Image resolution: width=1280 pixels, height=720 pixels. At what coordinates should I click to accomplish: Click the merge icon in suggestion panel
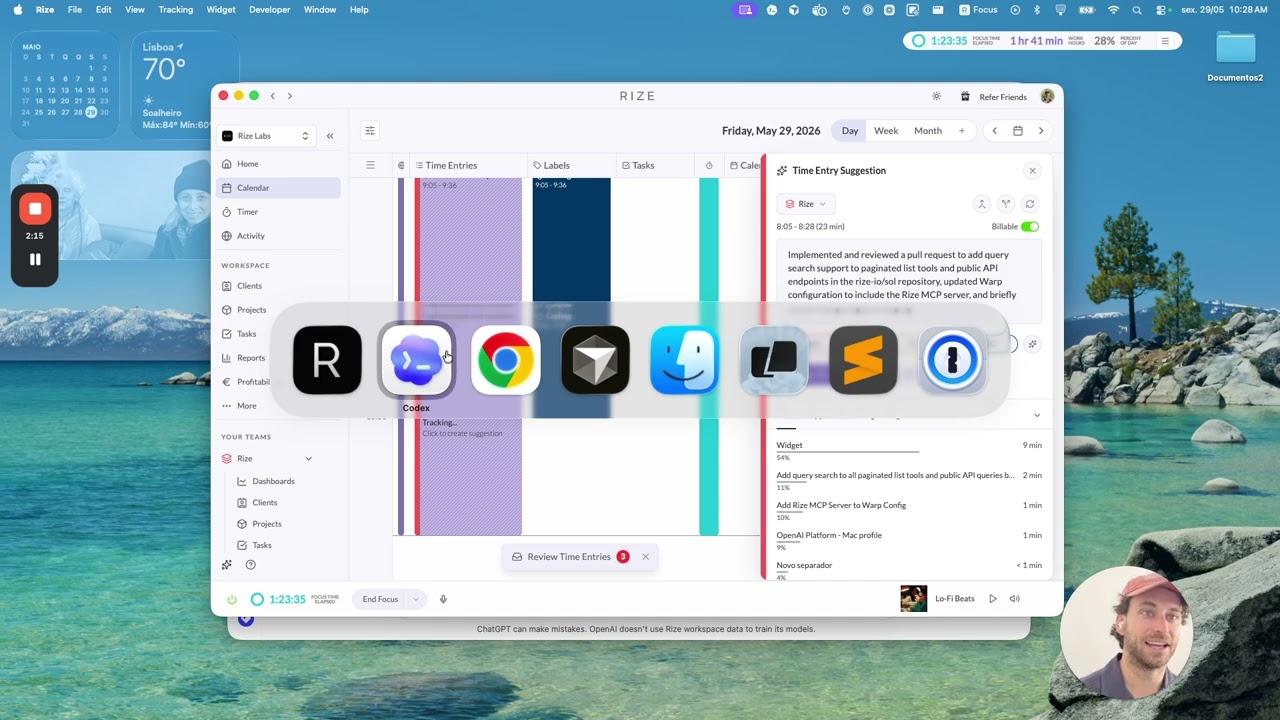click(x=982, y=204)
